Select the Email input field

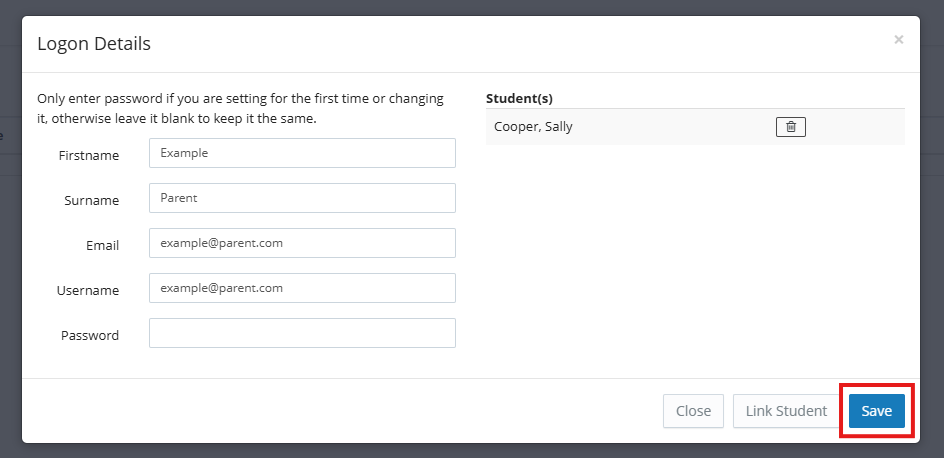pos(302,243)
